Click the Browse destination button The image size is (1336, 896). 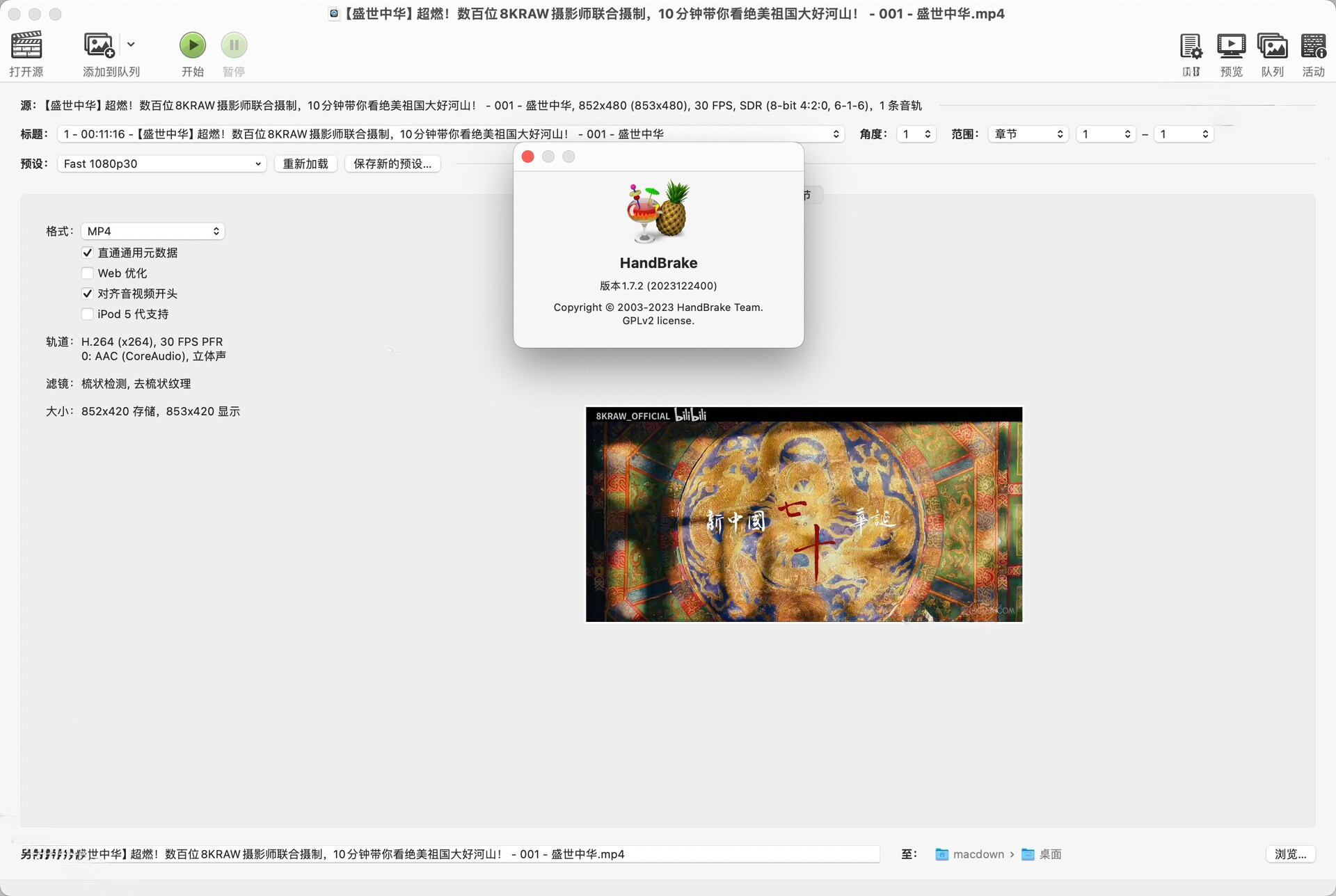coord(1289,854)
